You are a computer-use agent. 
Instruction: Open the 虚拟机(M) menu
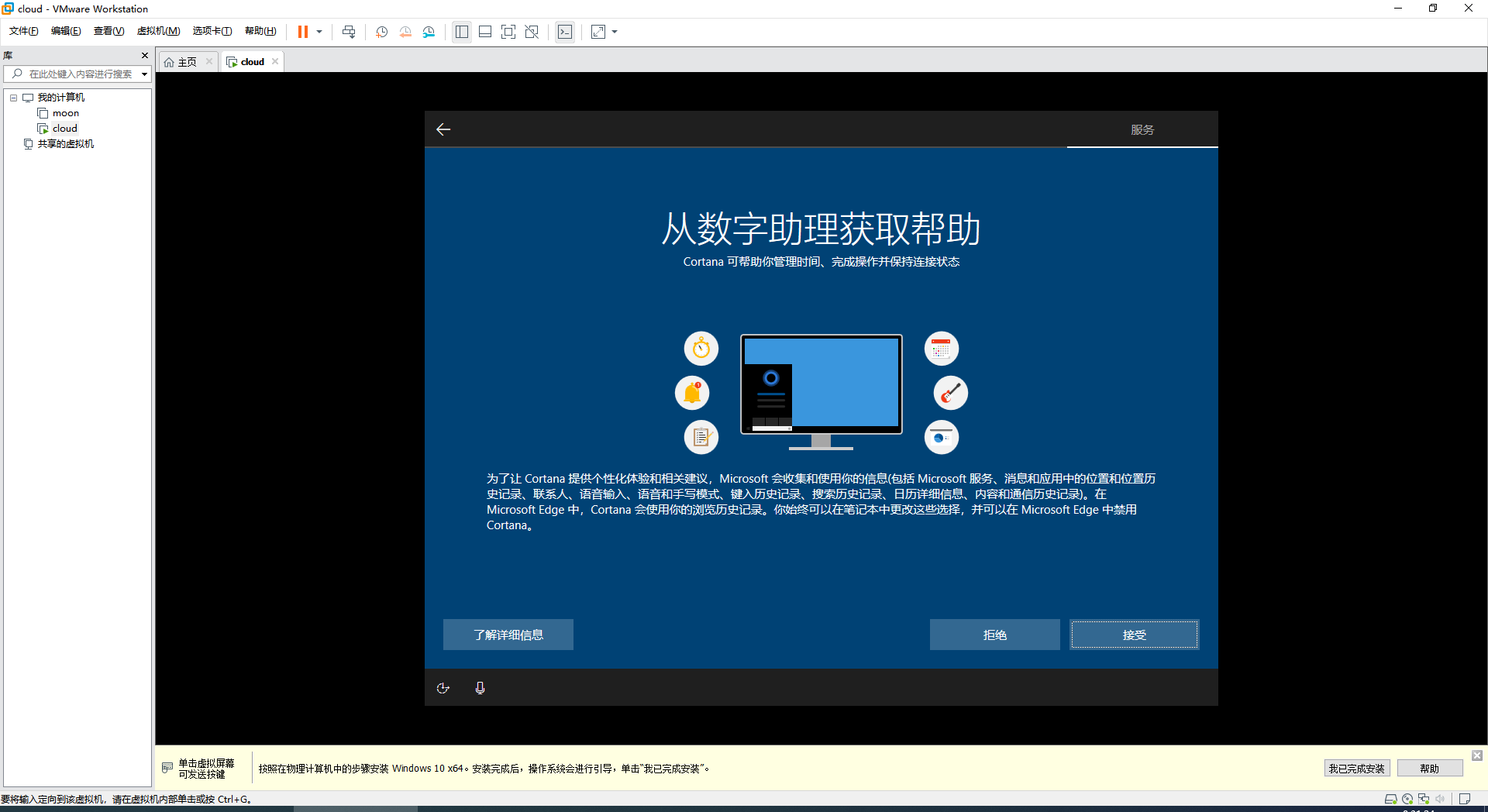click(158, 31)
